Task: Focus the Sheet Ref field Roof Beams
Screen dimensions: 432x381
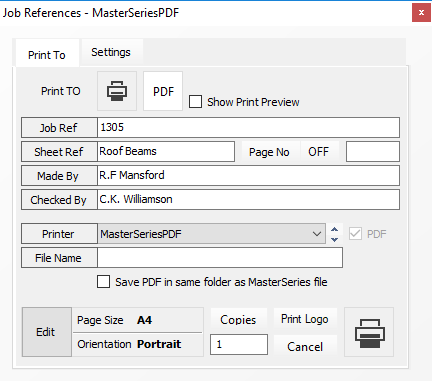Action: tap(166, 152)
